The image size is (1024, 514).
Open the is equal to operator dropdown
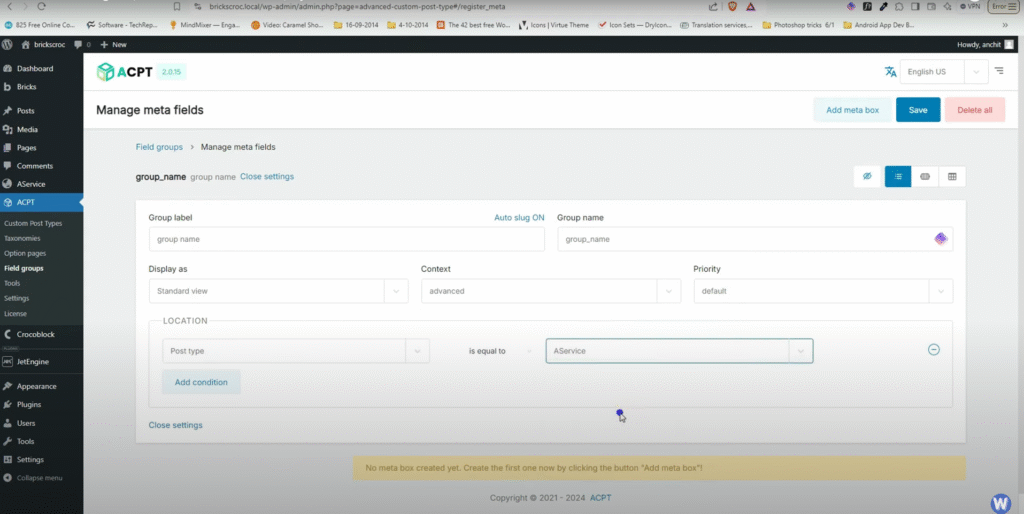(x=500, y=351)
